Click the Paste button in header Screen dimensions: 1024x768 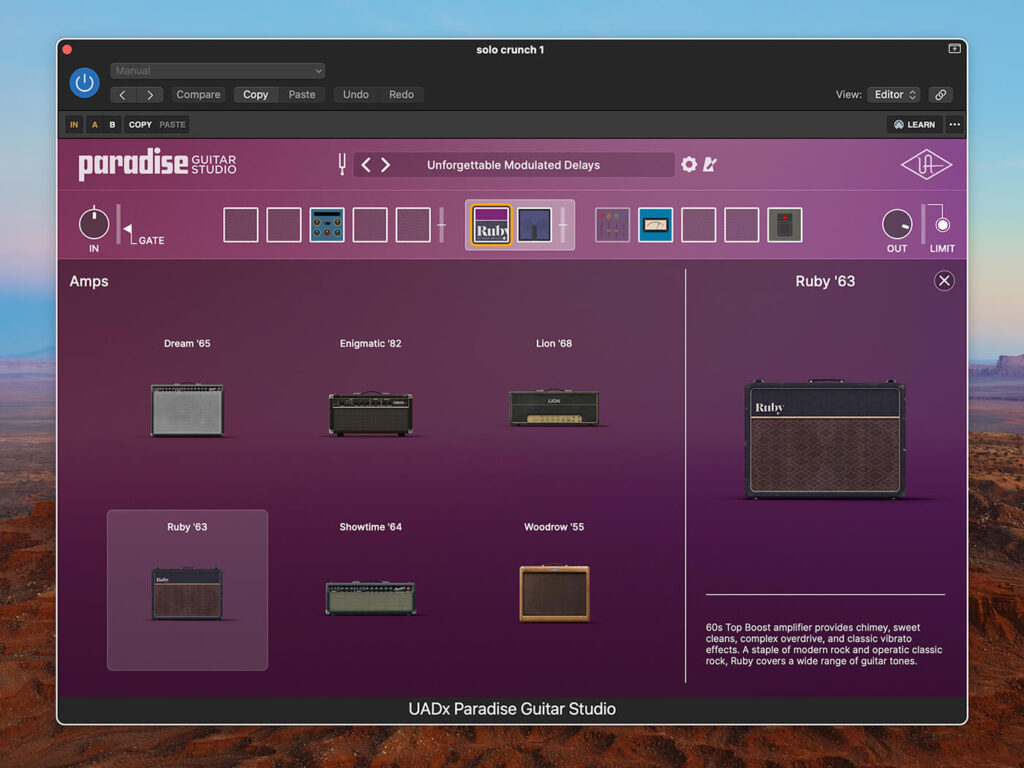[x=302, y=95]
